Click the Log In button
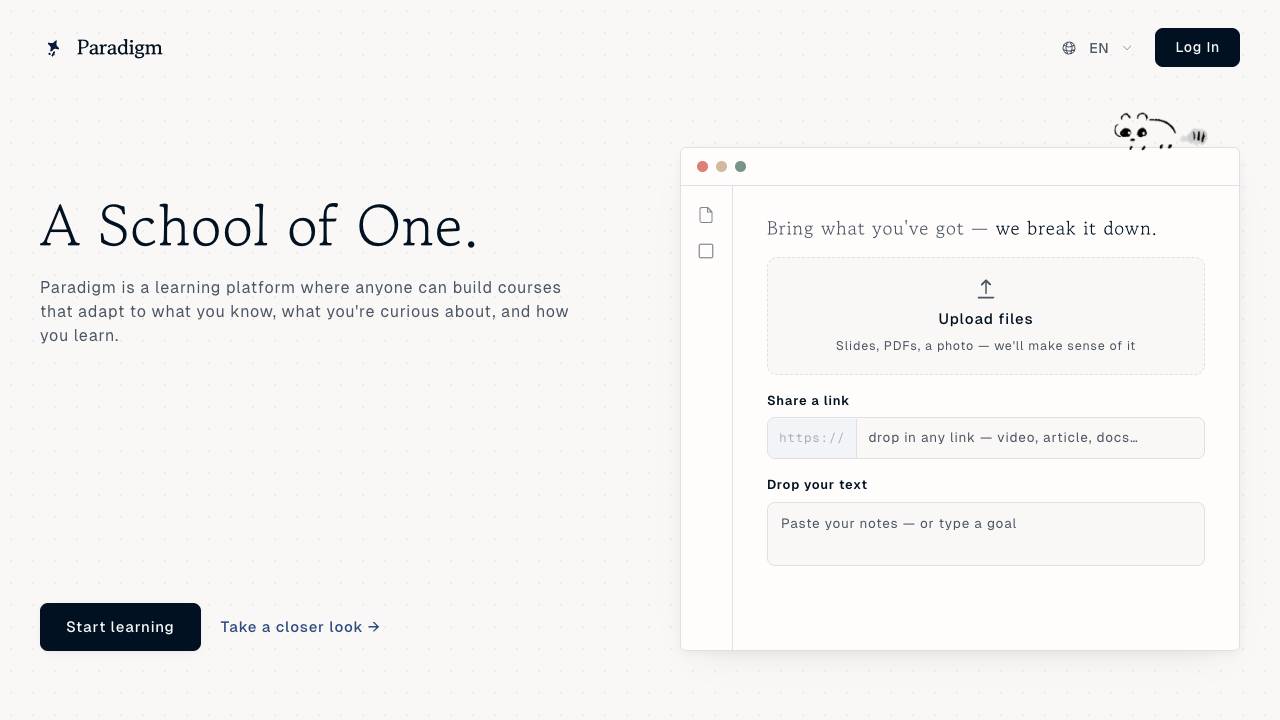Screen dimensions: 1280x720 (1197, 48)
